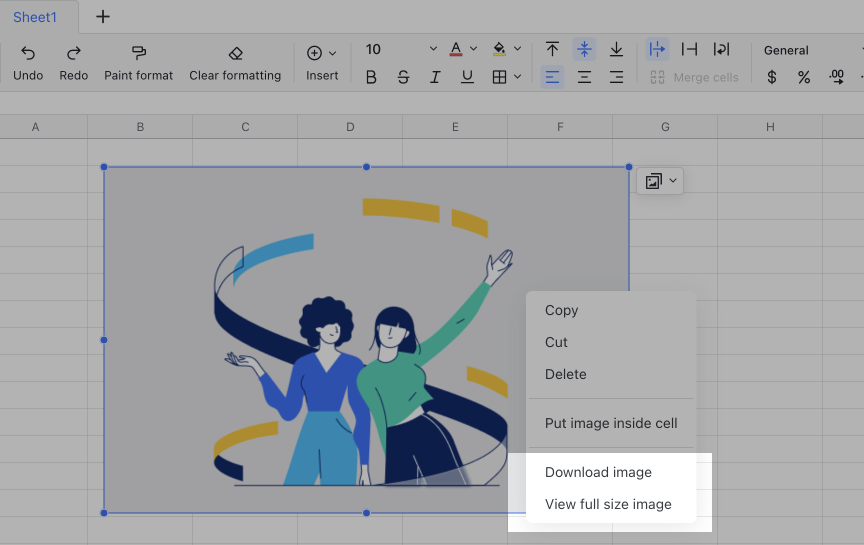Open the font size dropdown

[x=433, y=49]
